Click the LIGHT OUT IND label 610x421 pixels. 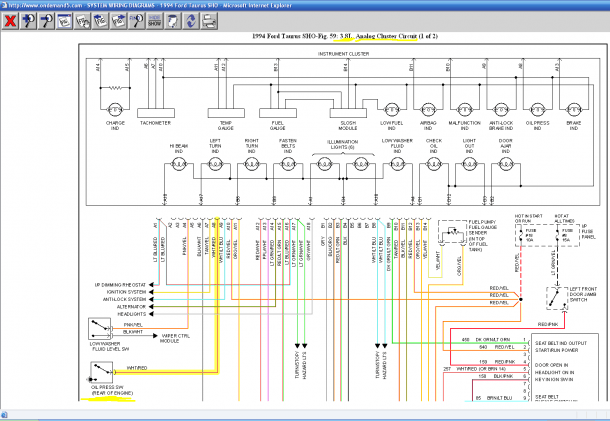(x=469, y=146)
